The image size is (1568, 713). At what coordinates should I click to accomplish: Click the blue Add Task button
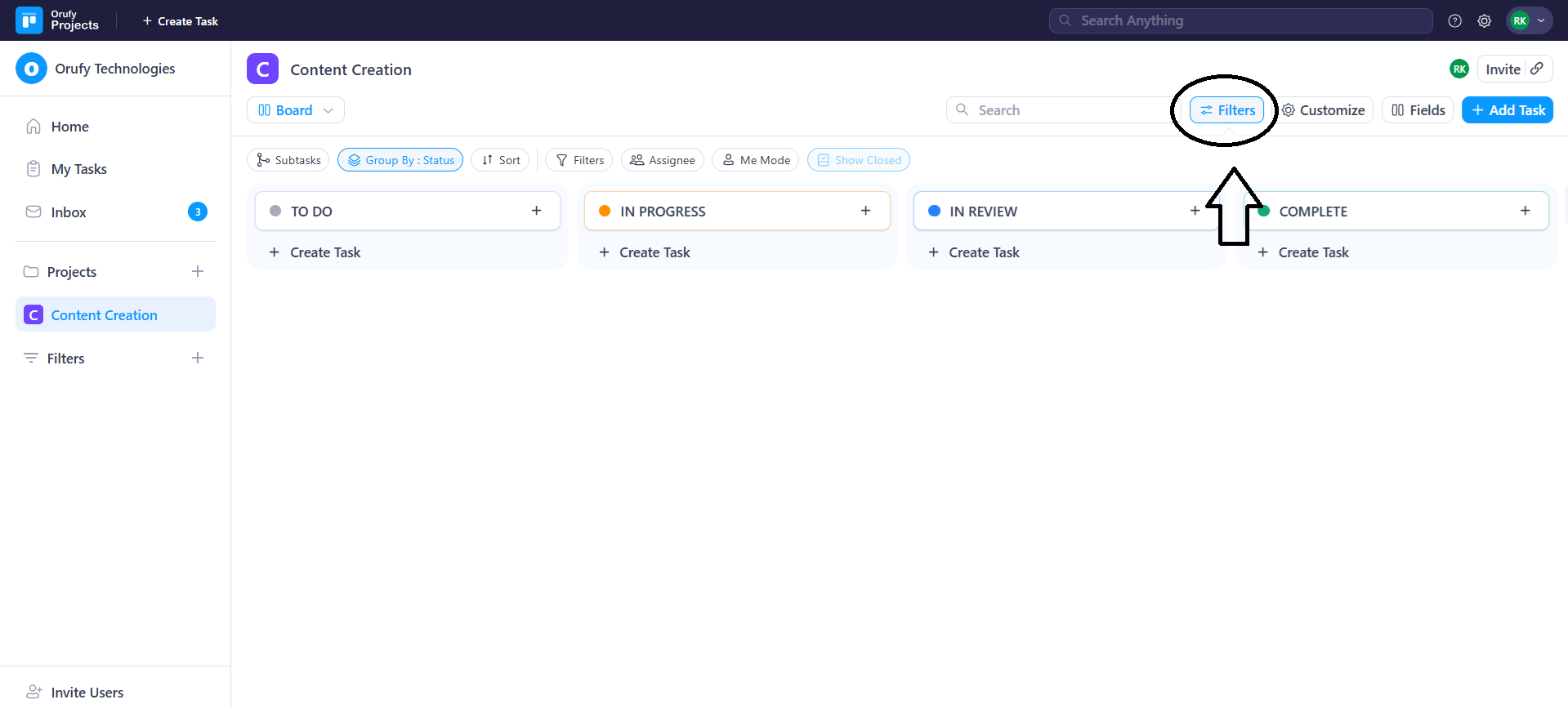(1507, 110)
